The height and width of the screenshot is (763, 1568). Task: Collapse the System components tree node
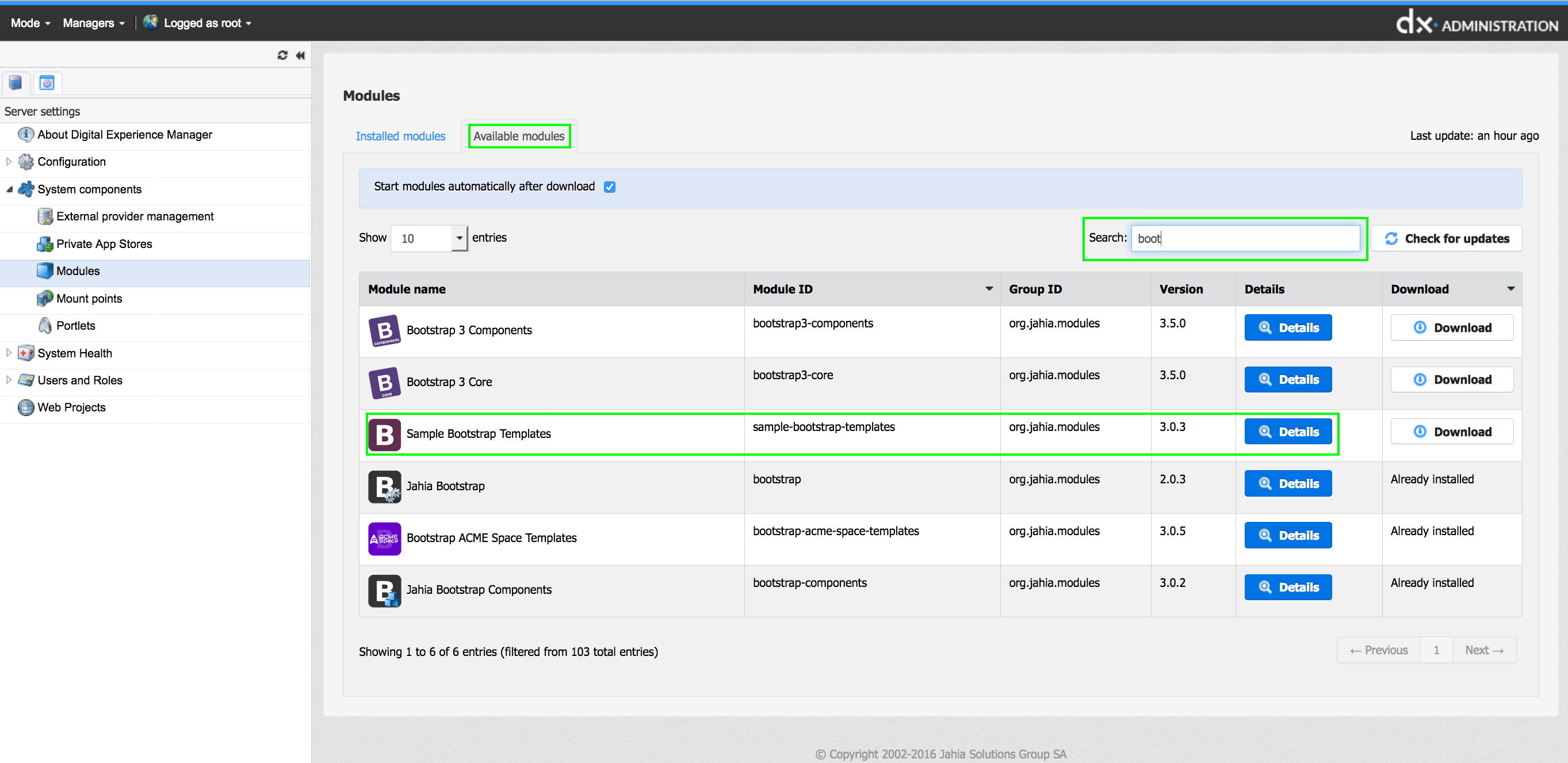pyautogui.click(x=9, y=189)
